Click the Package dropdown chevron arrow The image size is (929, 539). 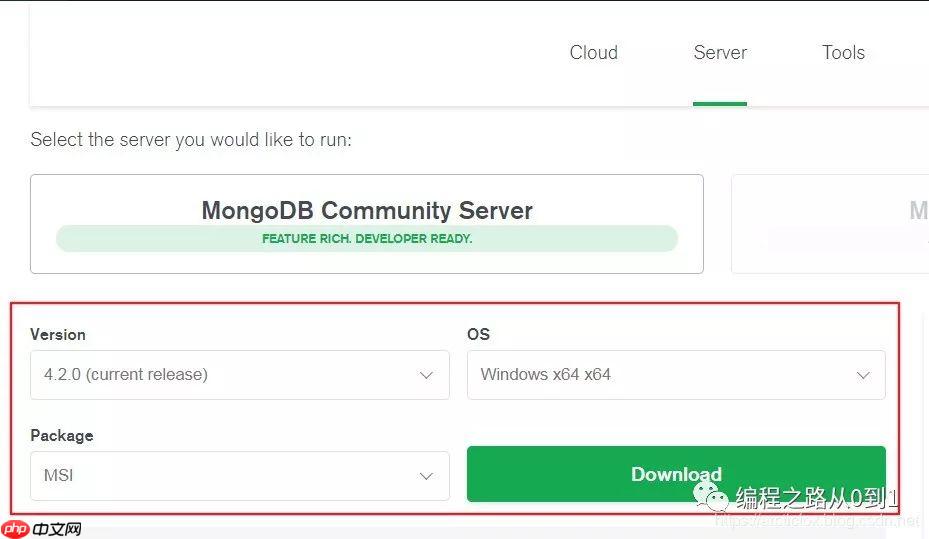[x=426, y=477]
